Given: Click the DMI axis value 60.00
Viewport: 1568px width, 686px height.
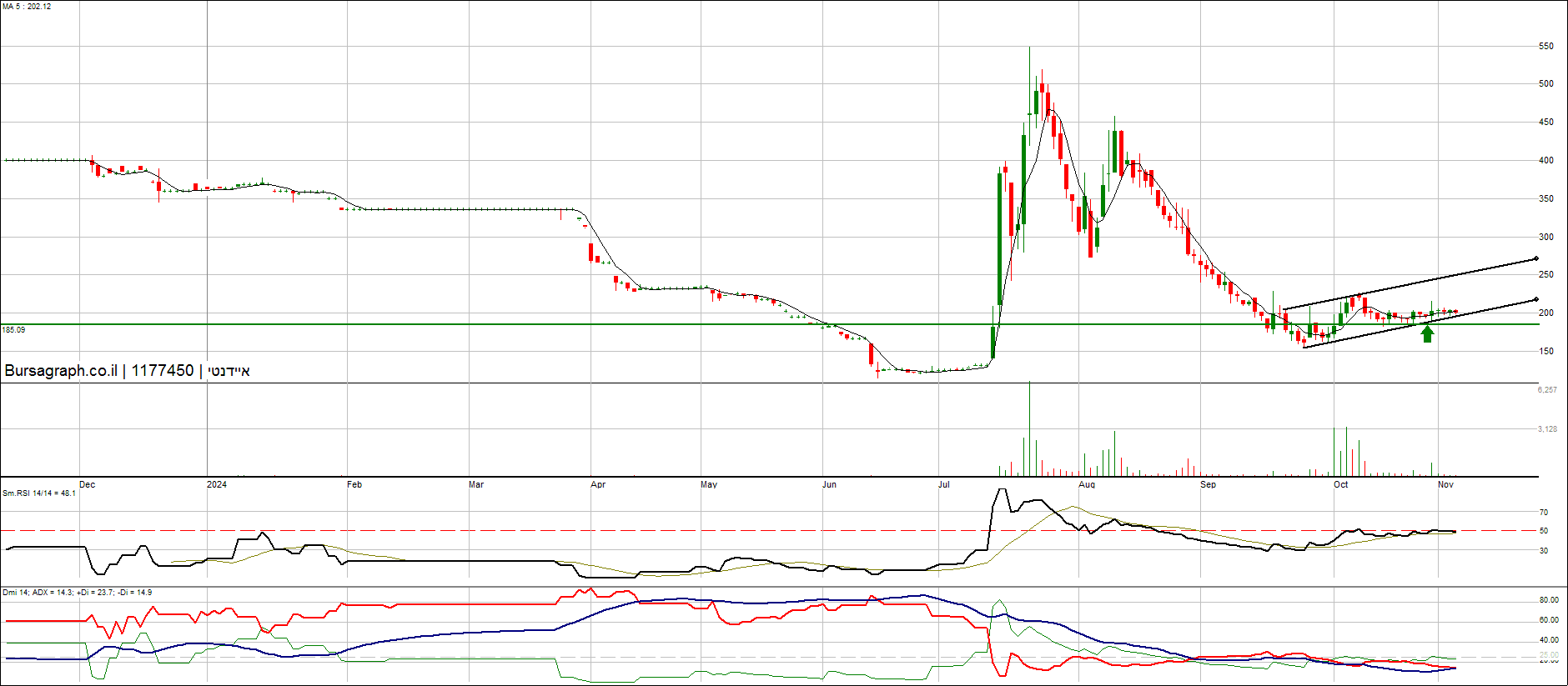Looking at the screenshot, I should [1549, 620].
